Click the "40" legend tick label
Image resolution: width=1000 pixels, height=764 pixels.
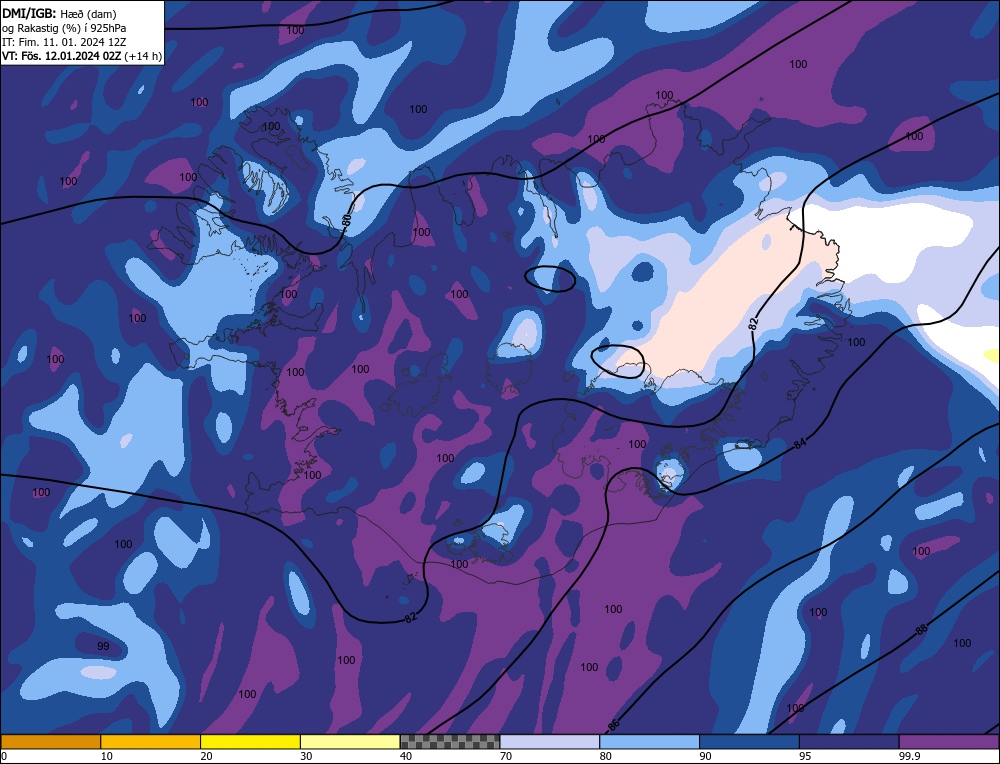click(406, 756)
